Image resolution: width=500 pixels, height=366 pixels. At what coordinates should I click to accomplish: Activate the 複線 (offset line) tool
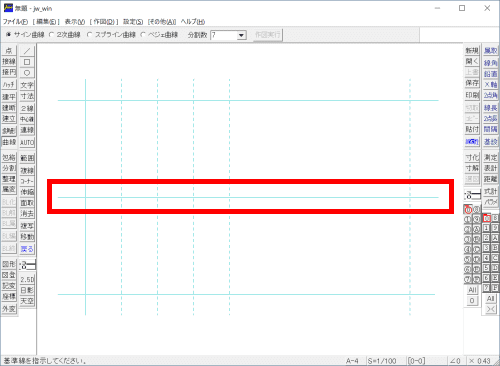pos(27,170)
